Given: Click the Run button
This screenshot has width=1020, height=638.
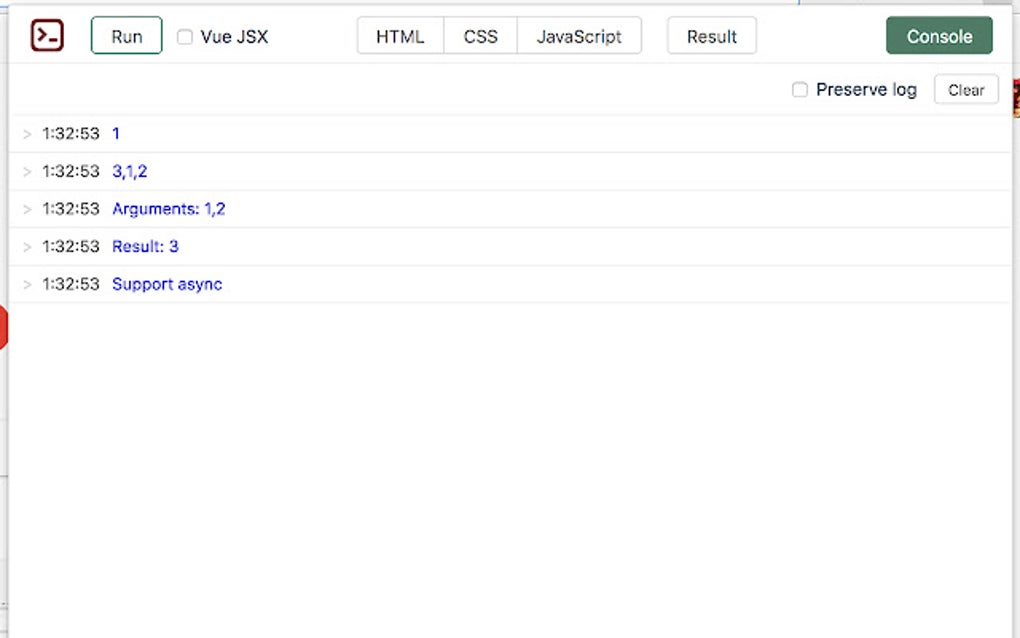Looking at the screenshot, I should [126, 35].
